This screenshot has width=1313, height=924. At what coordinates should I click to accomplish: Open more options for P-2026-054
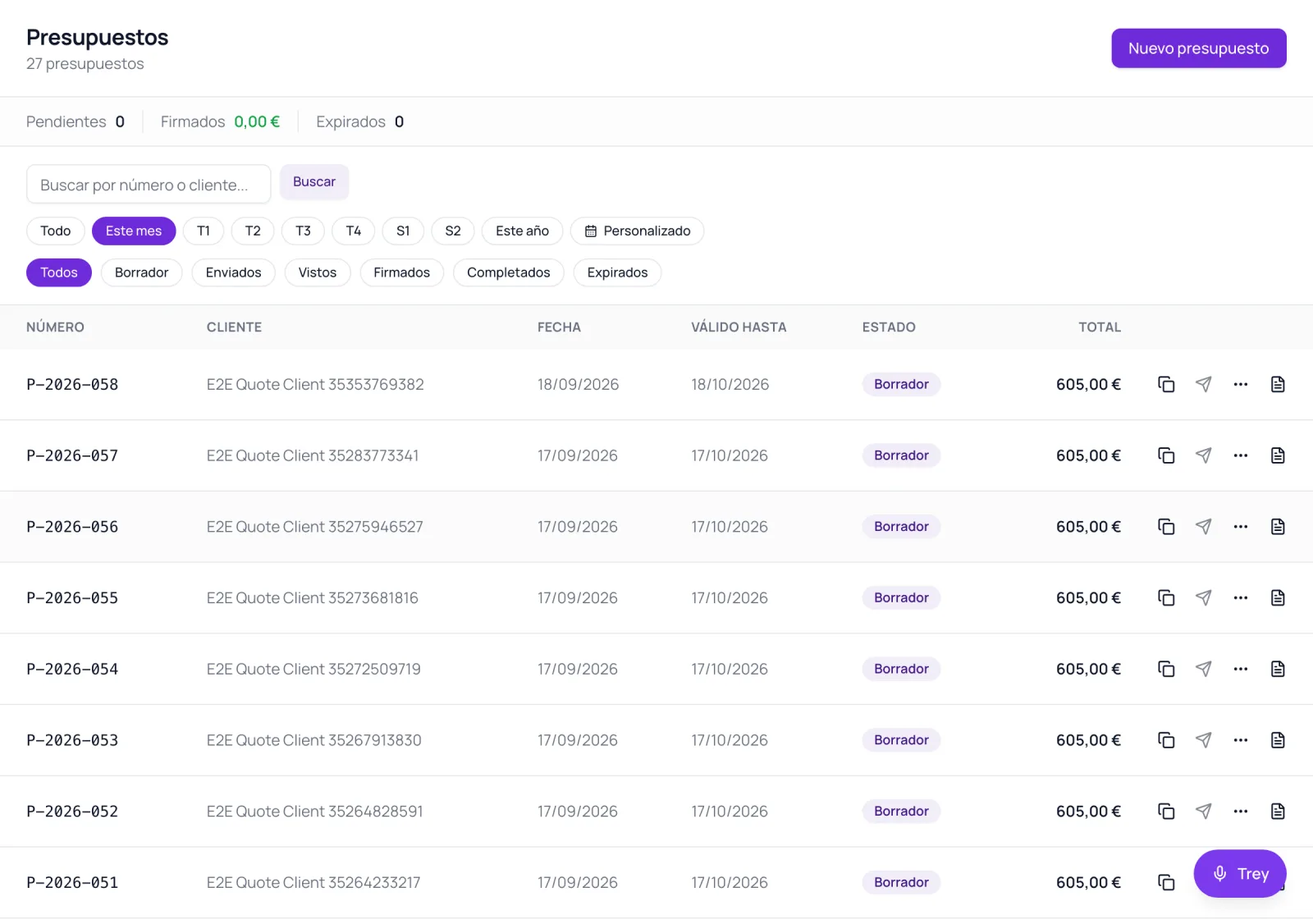1241,669
